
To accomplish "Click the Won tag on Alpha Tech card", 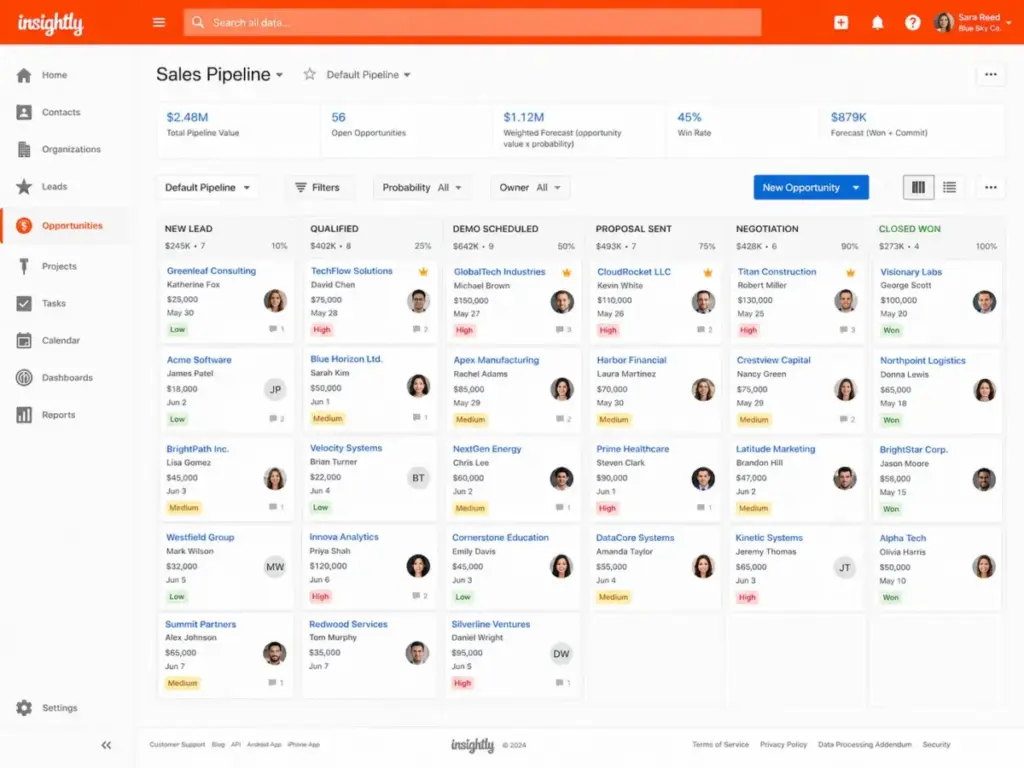I will (891, 598).
